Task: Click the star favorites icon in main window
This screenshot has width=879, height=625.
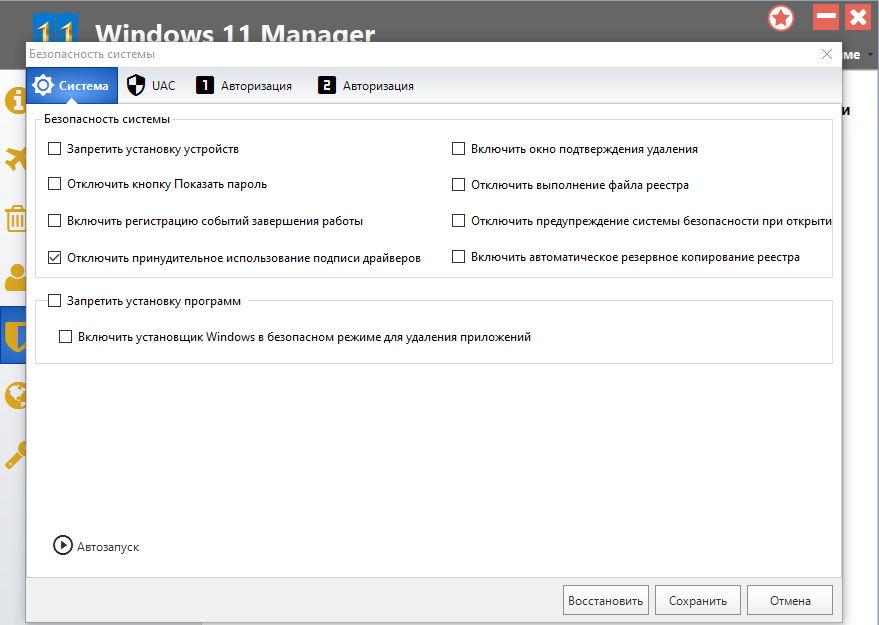Action: (x=781, y=18)
